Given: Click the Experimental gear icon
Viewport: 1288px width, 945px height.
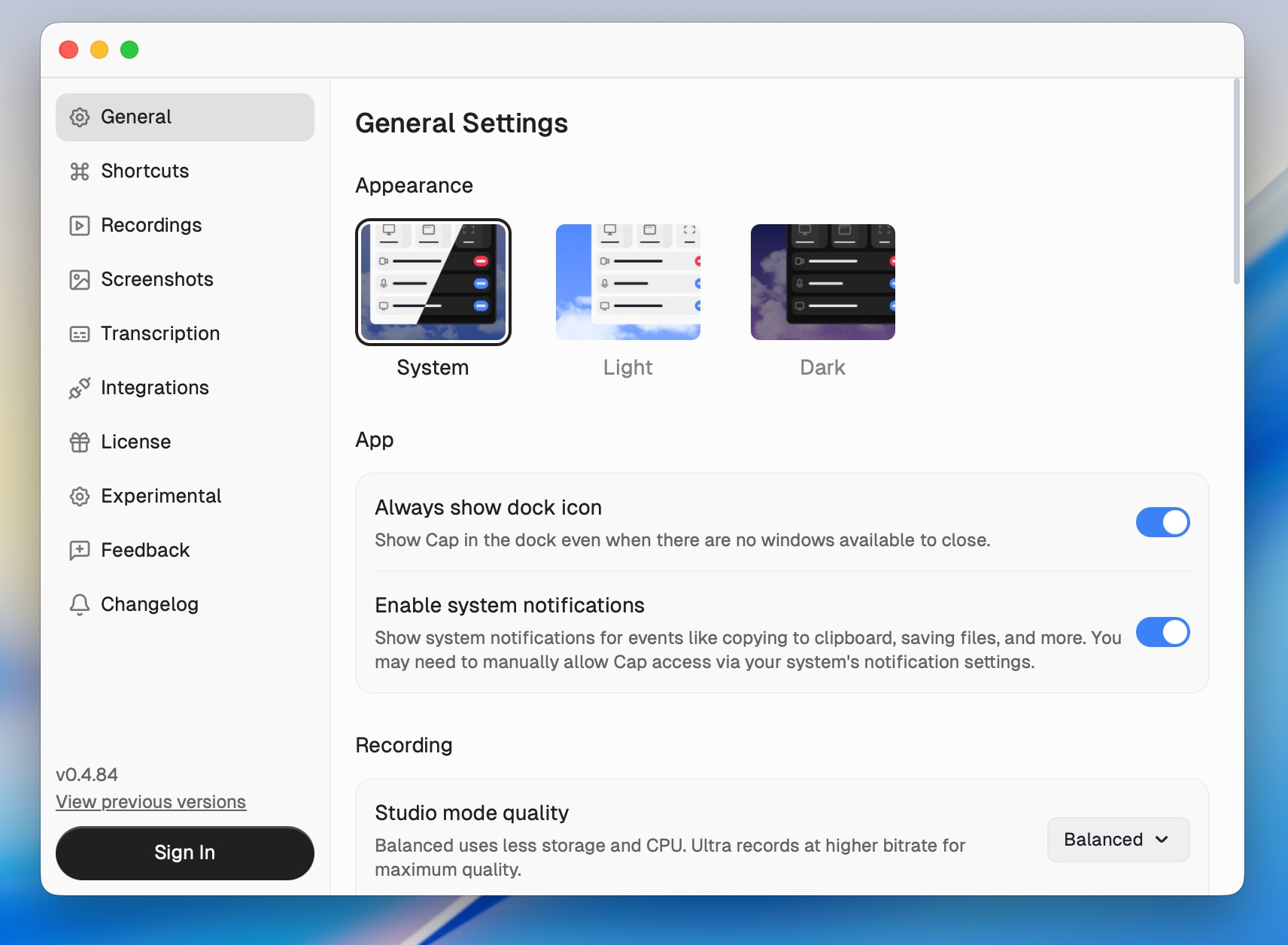Looking at the screenshot, I should 80,497.
